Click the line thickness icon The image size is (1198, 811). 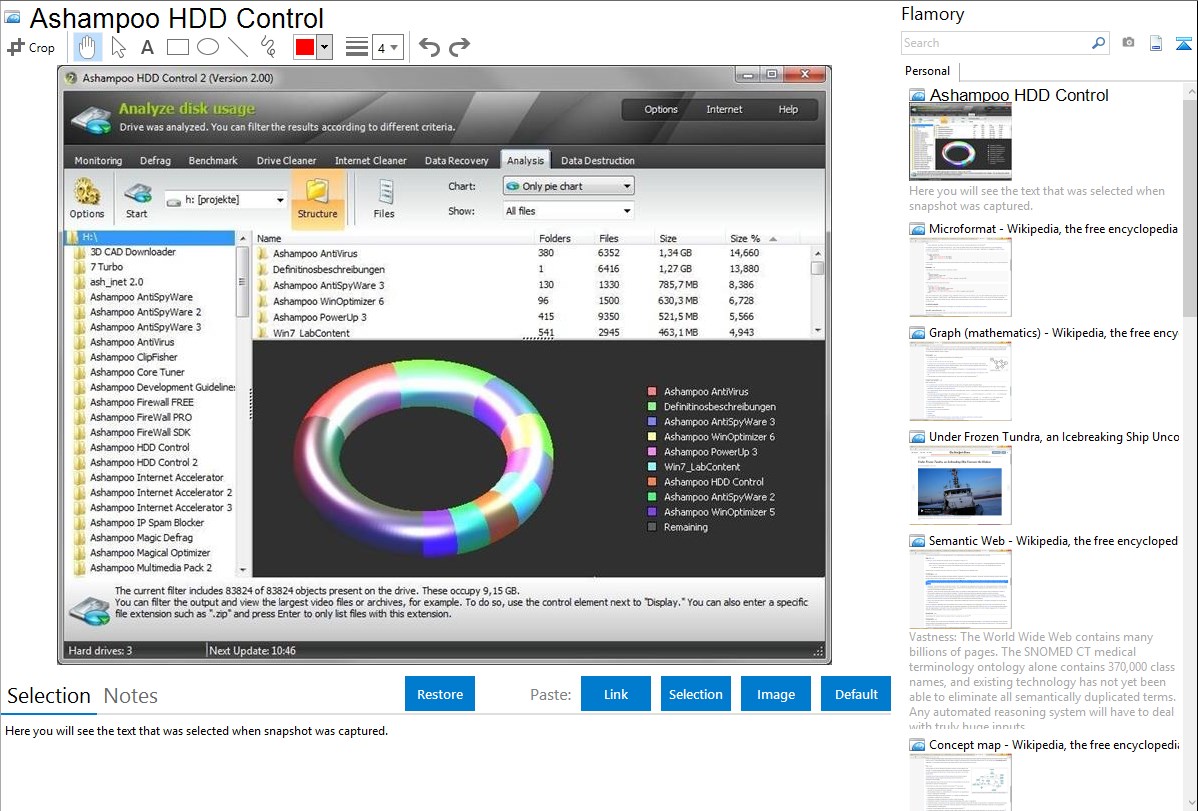click(x=357, y=47)
